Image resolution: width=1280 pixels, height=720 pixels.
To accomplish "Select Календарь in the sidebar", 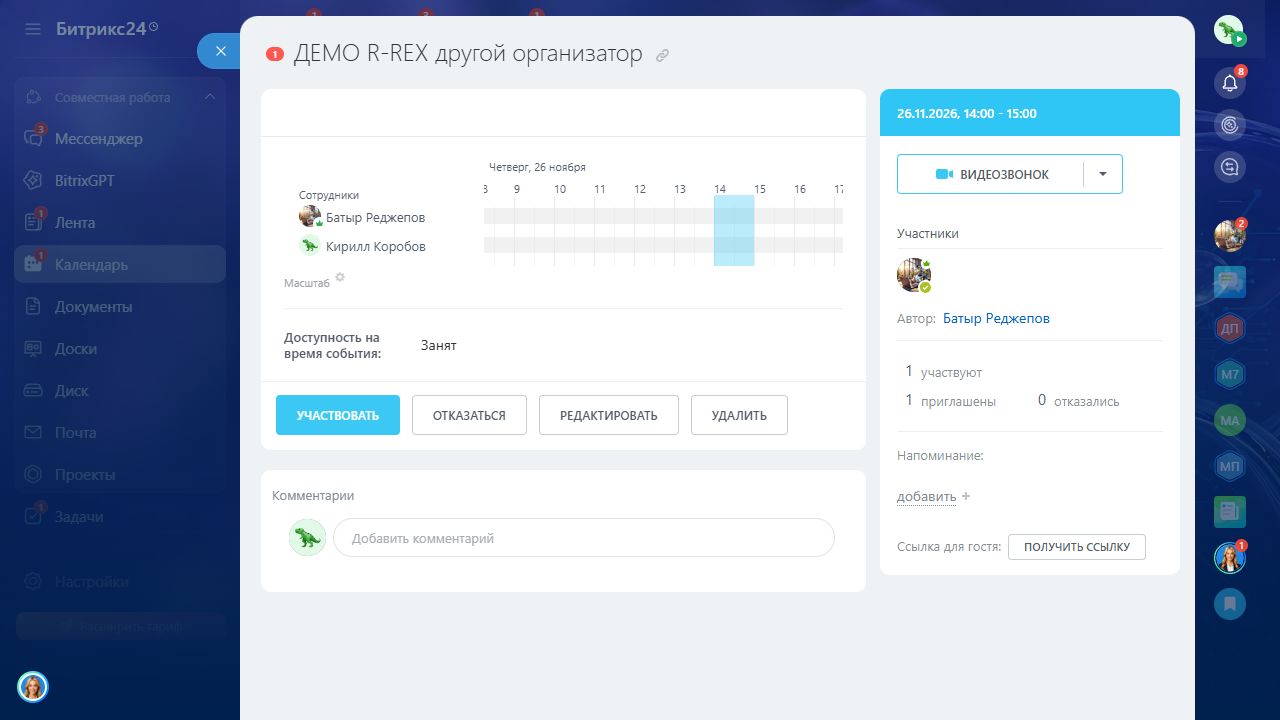I will pos(120,265).
